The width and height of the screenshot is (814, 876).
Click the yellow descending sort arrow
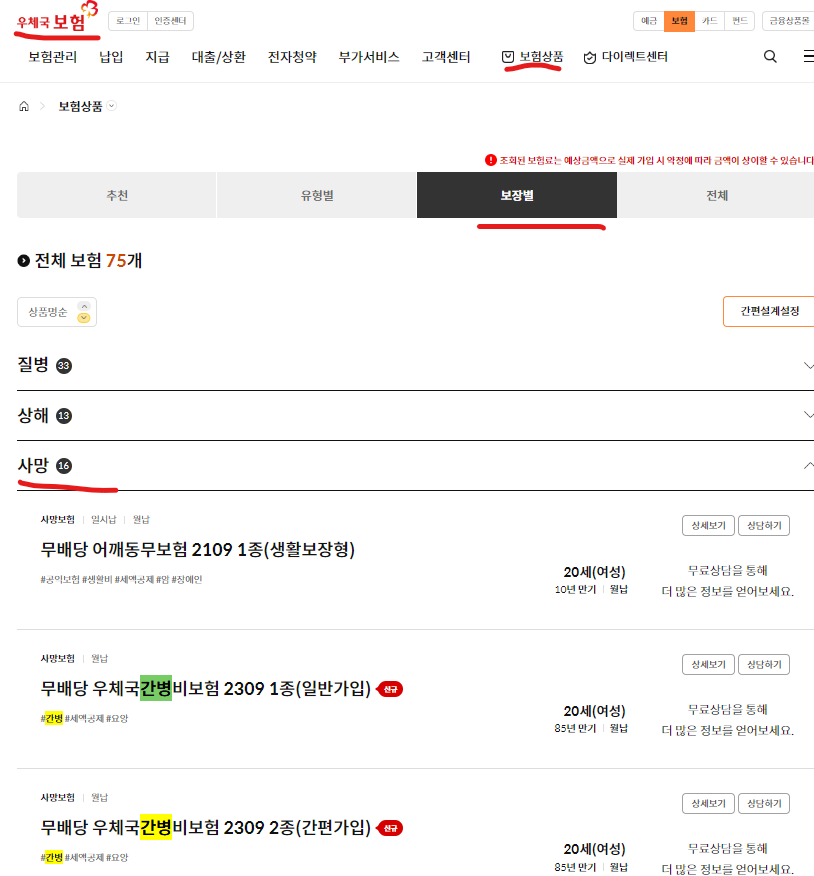coord(84,317)
